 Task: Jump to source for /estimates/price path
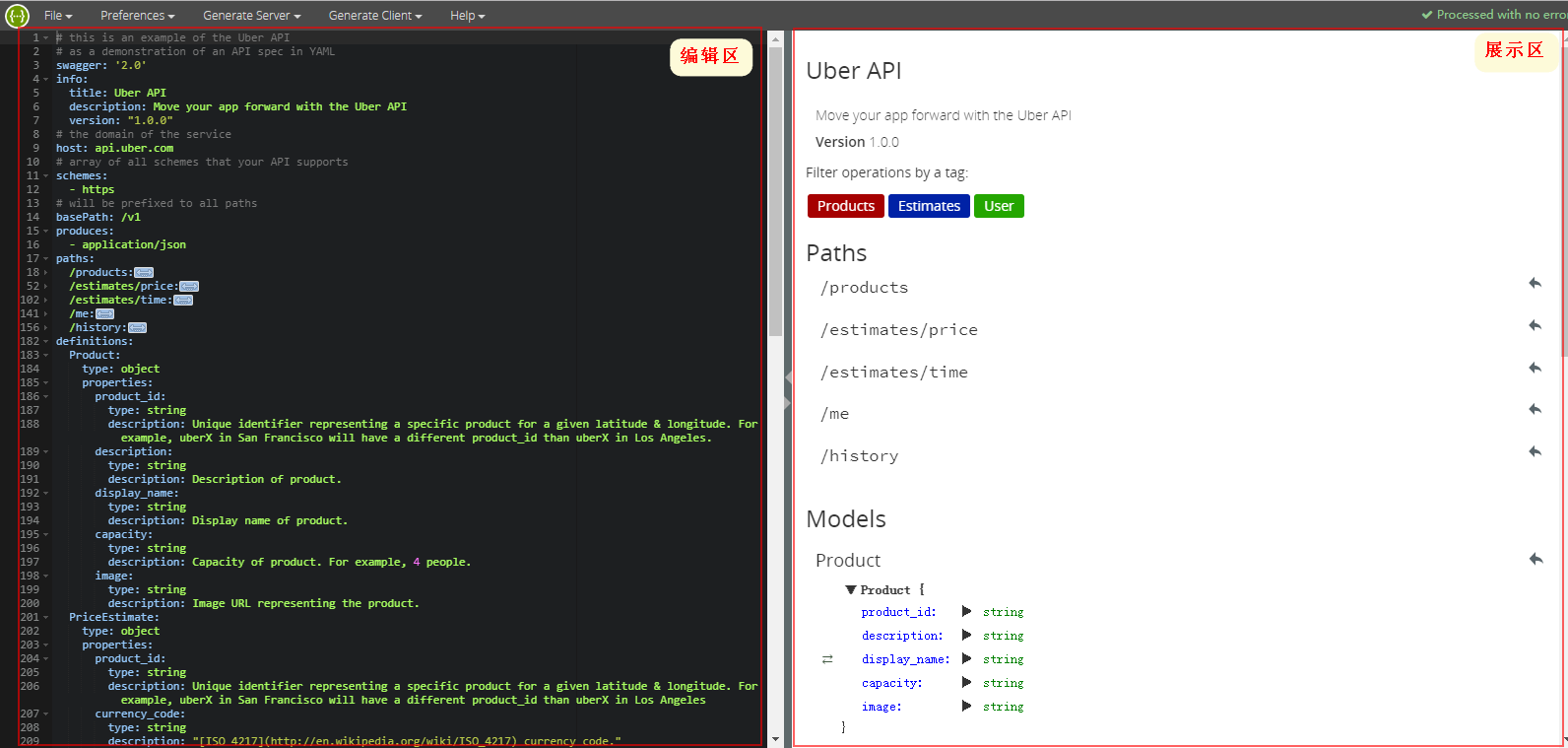click(1535, 326)
